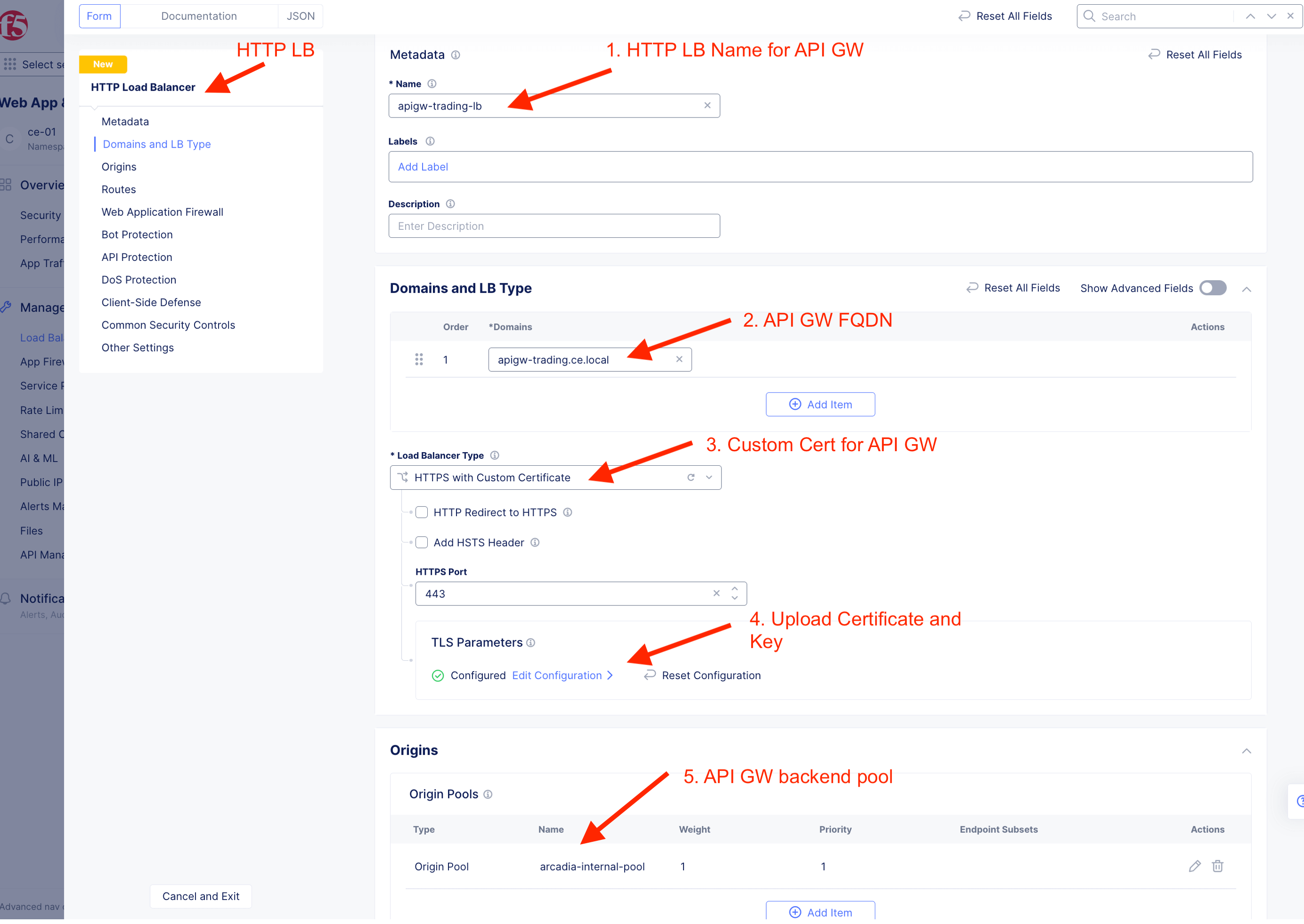Delete arcadia-internal-pool using the trash icon
1304x924 pixels.
point(1217,866)
